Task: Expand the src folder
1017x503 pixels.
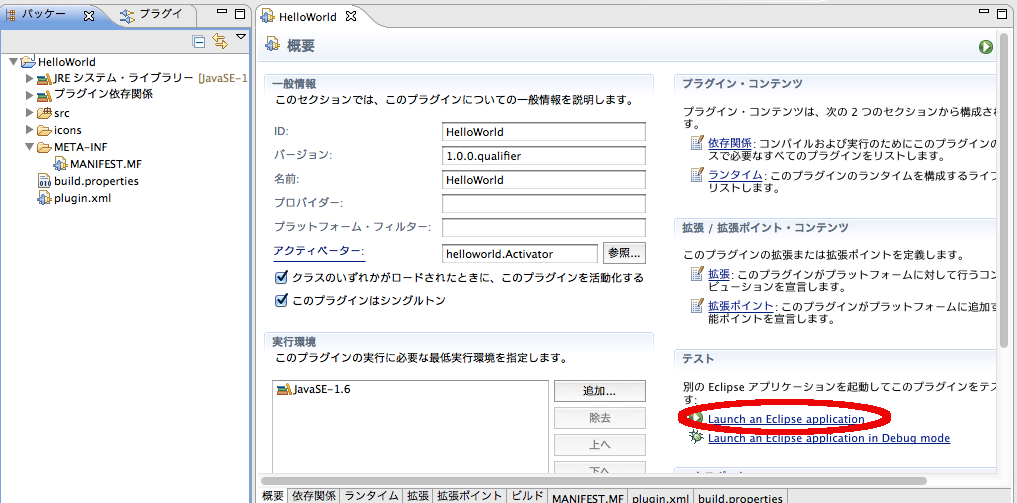Action: tap(30, 113)
